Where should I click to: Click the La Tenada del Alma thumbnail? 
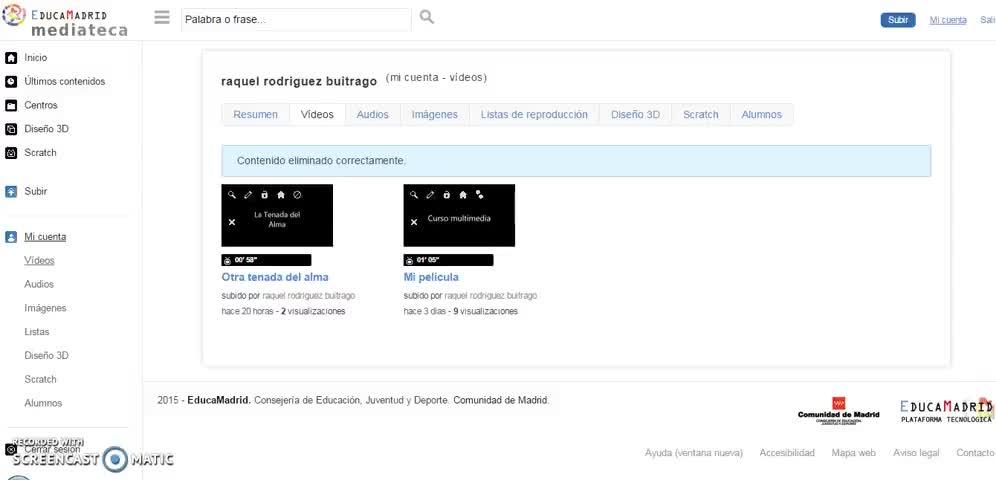[277, 215]
